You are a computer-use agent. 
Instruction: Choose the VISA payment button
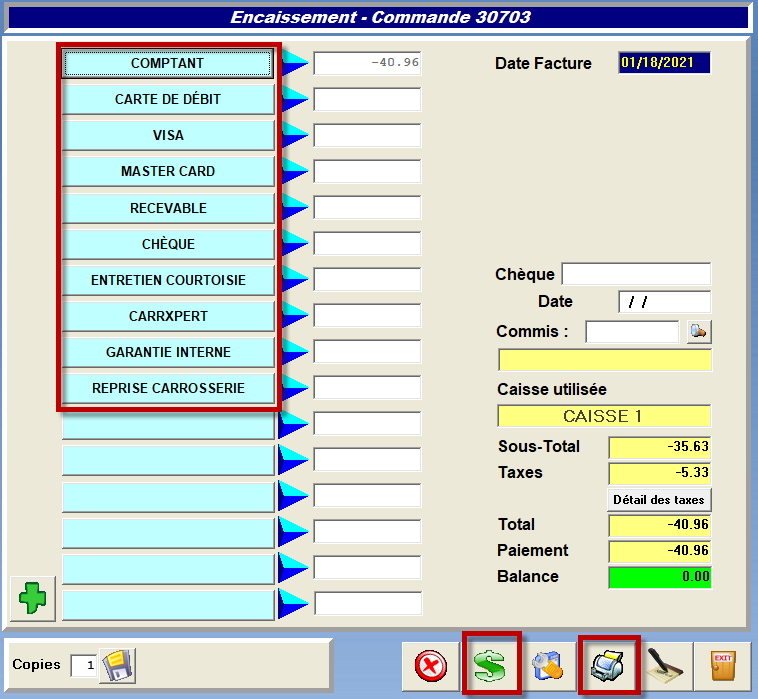point(168,135)
